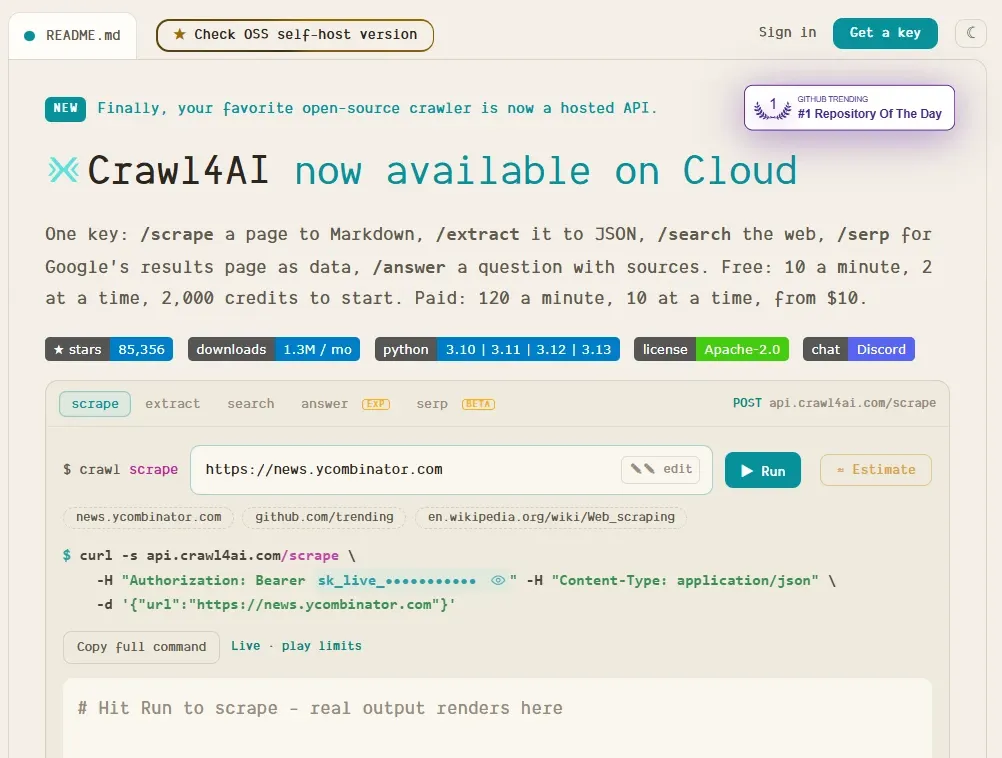The image size is (1002, 758).
Task: Choose the en.wikipedia.org/wiki/Web_scraping chip
Action: coord(551,517)
